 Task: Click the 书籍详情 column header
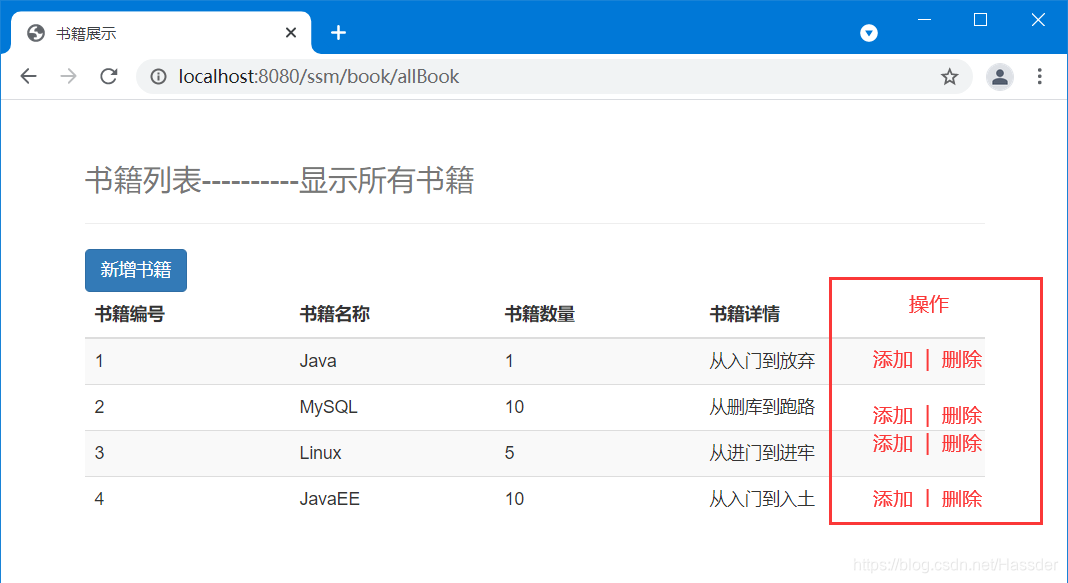744,314
